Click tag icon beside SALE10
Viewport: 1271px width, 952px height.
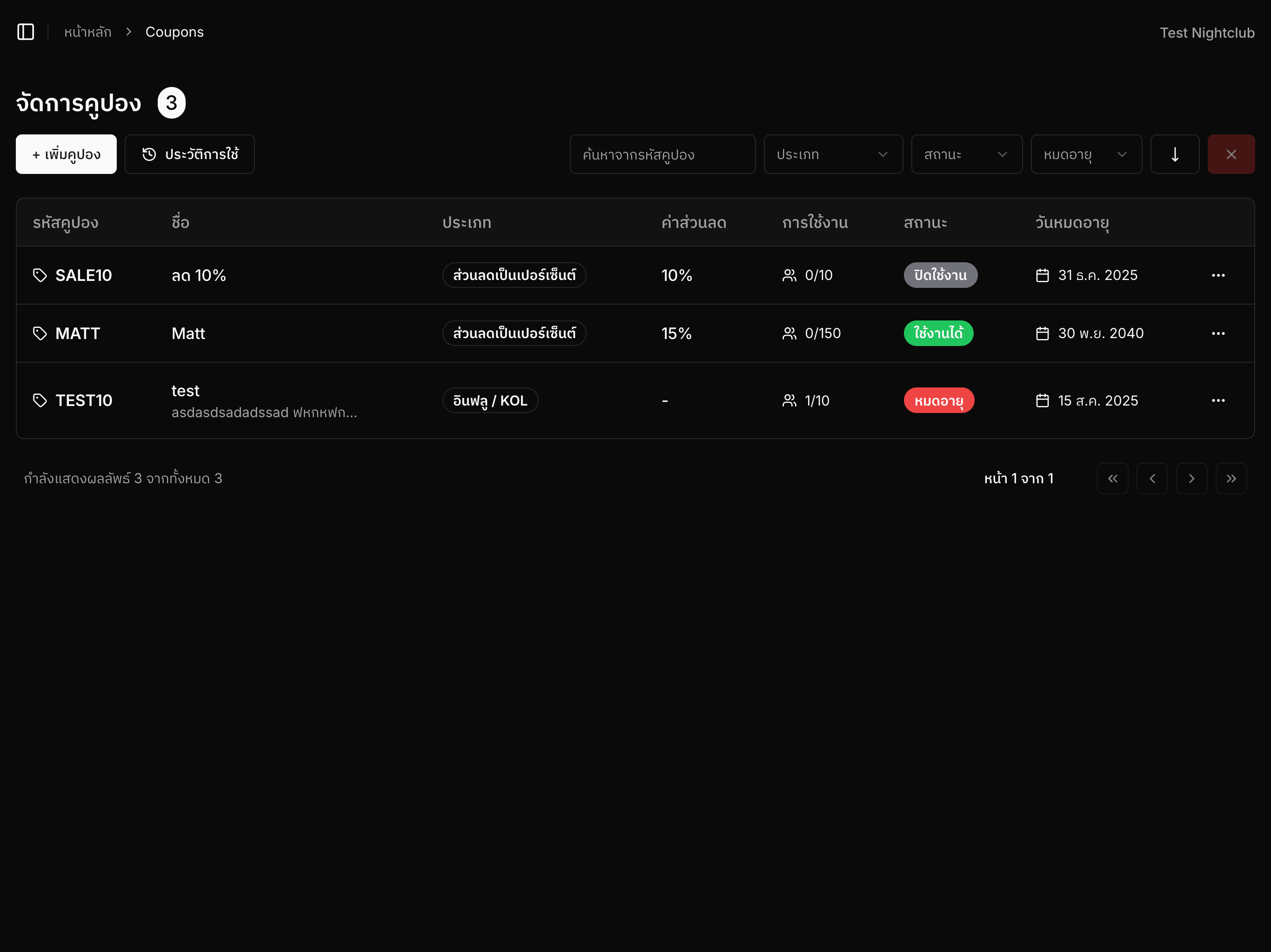click(x=40, y=275)
